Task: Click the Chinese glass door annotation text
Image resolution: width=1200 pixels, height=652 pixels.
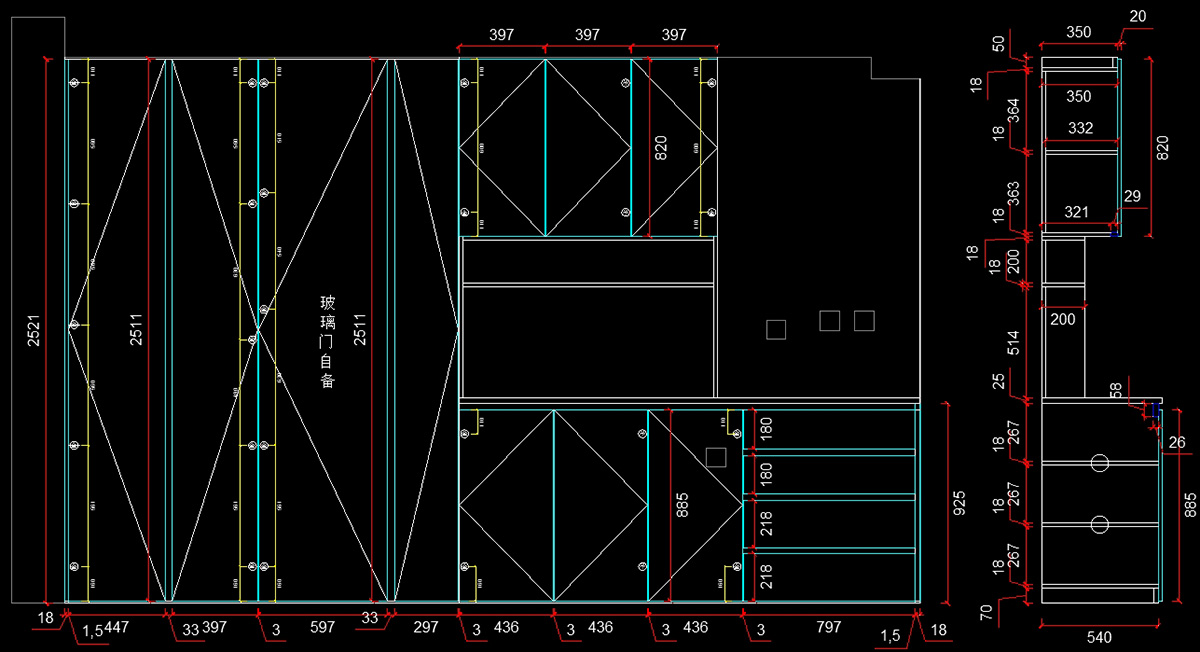Action: pos(327,341)
